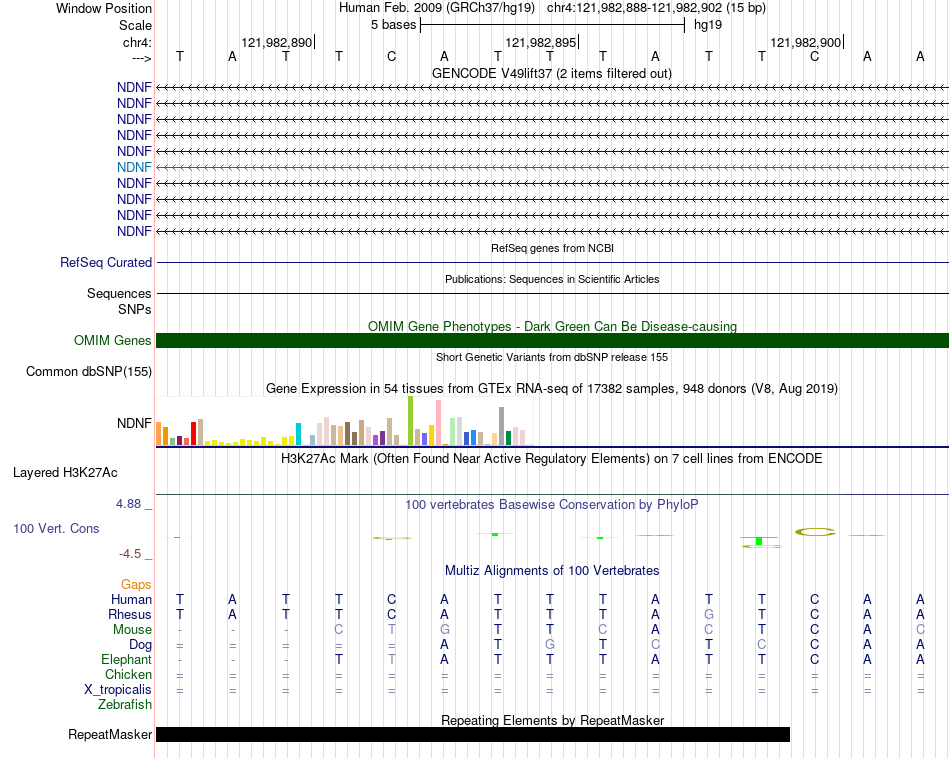Screen dimensions: 950x758
Task: Click the Common dbSNP(155) track label
Action: pyautogui.click(x=88, y=371)
